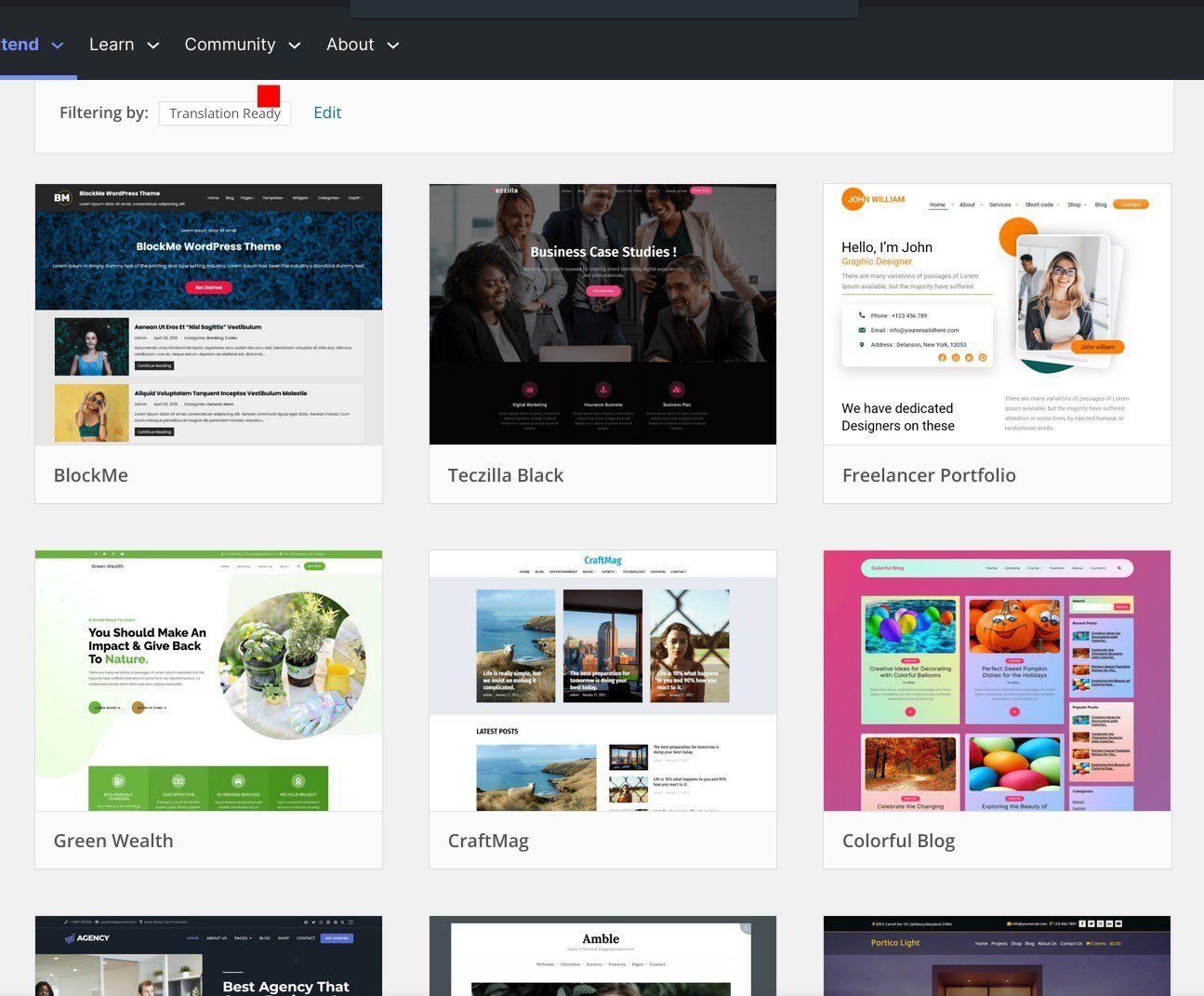This screenshot has height=996, width=1204.
Task: Expand the Community chevron arrow
Action: pos(295,46)
